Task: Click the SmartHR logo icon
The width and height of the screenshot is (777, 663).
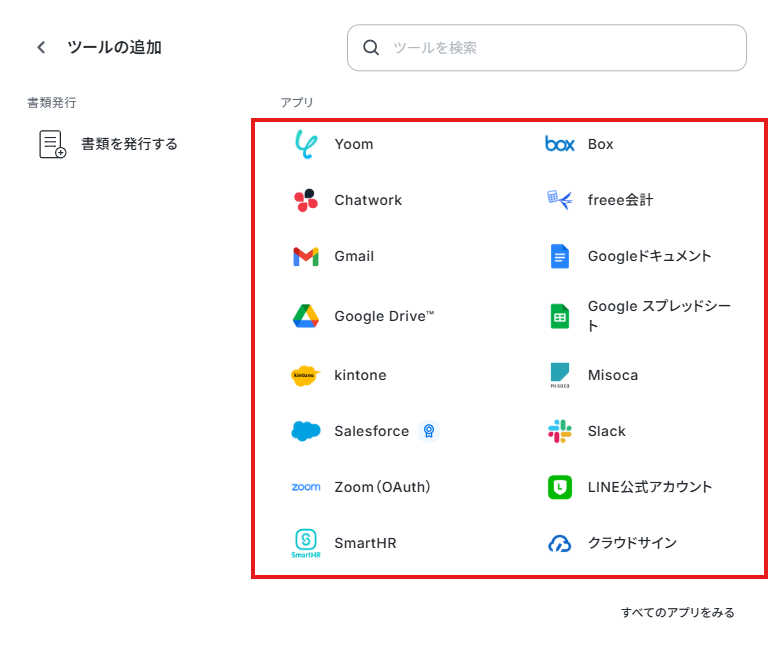Action: [306, 543]
